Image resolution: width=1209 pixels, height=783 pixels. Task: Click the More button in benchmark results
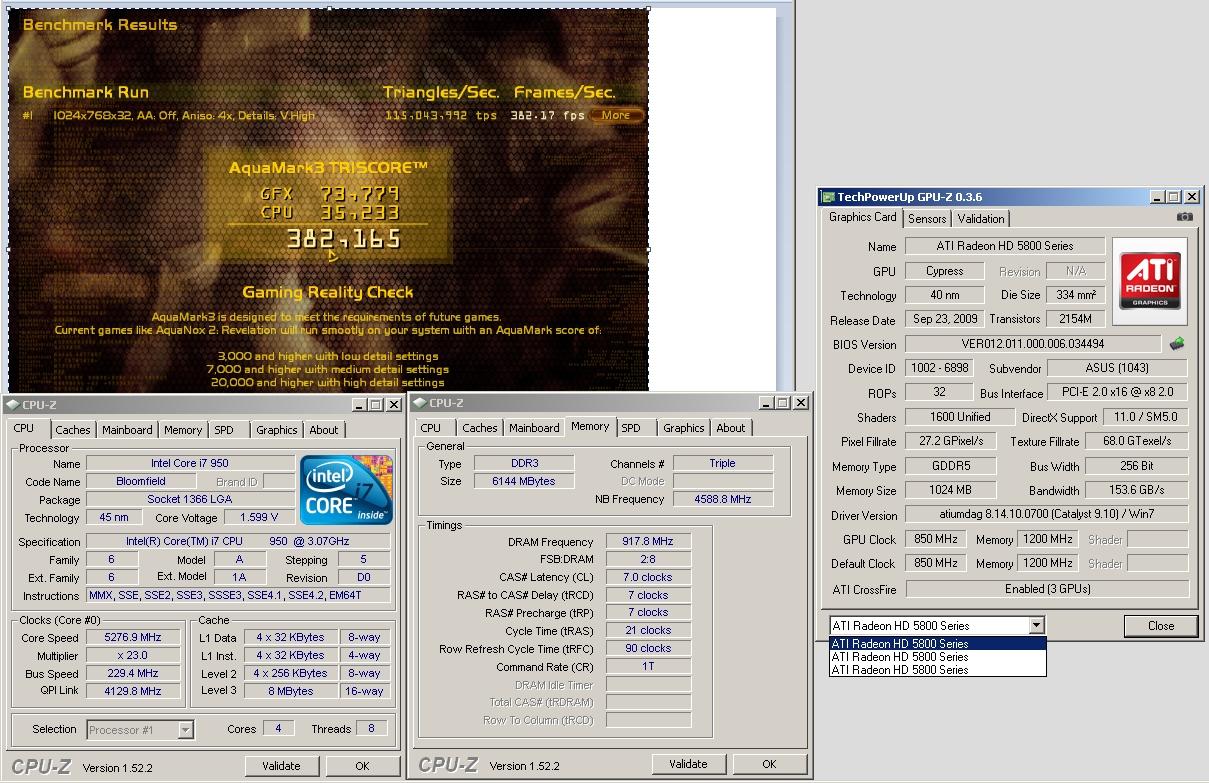pos(615,115)
